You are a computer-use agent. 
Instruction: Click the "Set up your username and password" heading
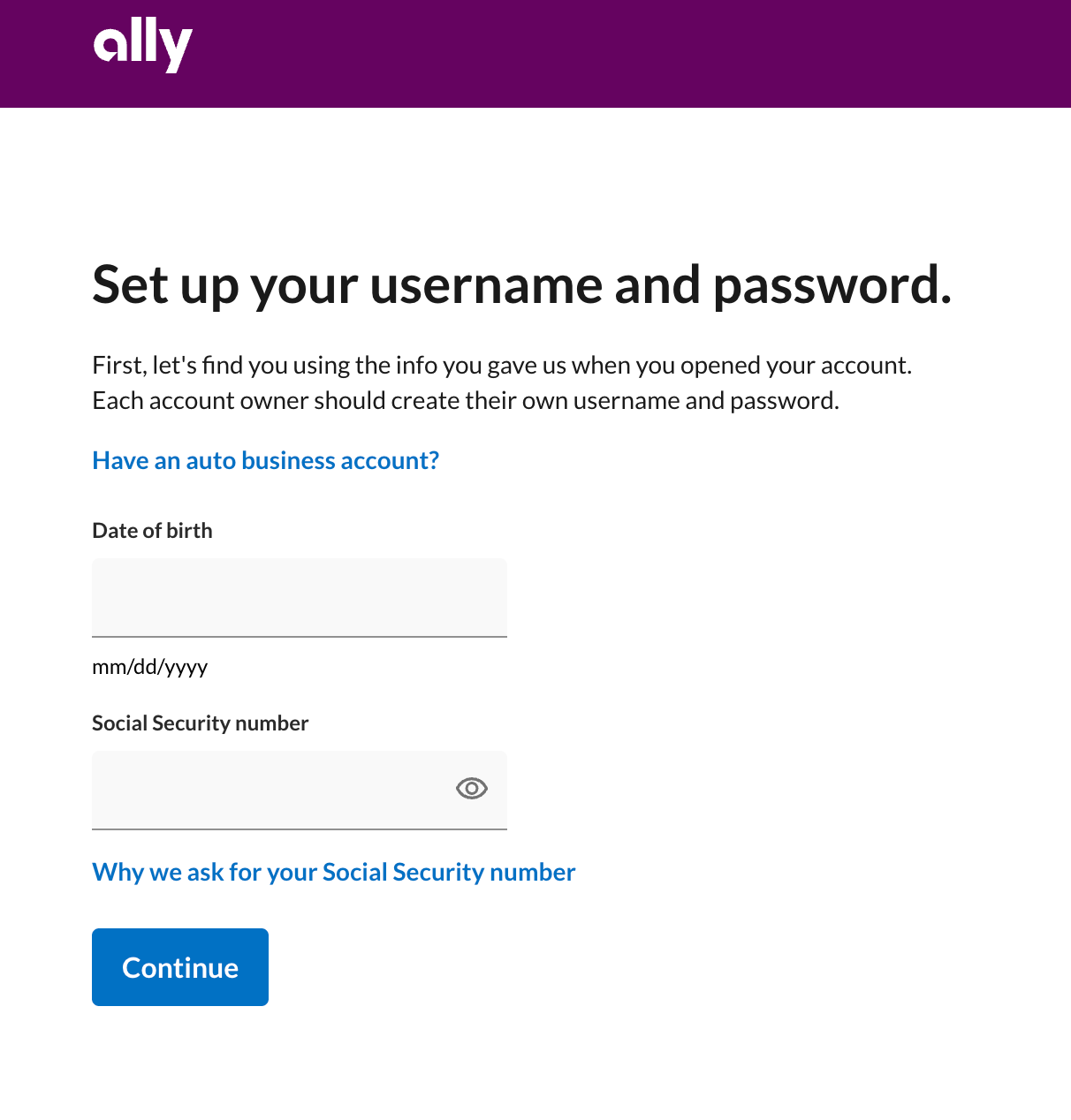tap(521, 285)
